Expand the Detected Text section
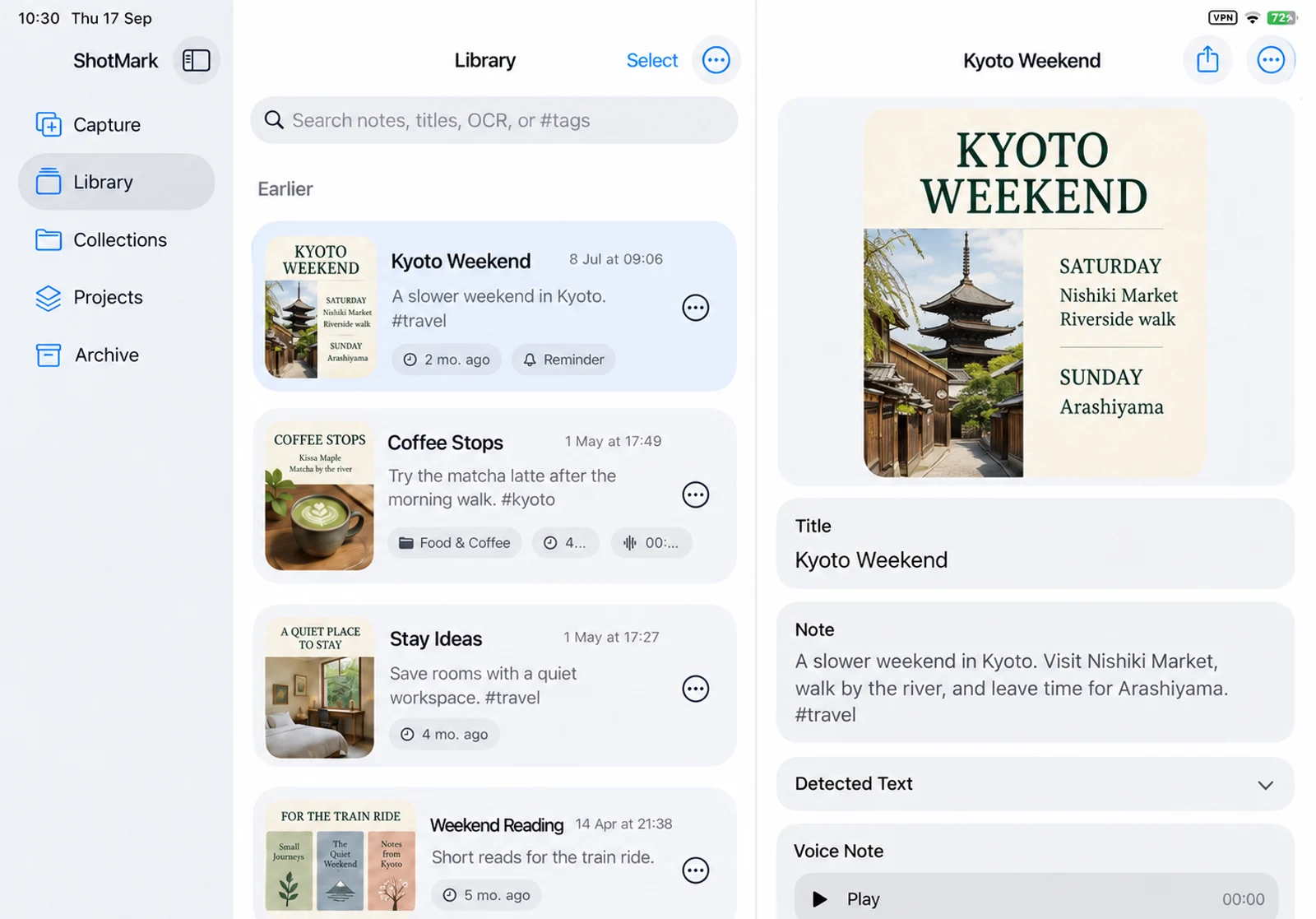Screen dimensions: 1316x919 point(1035,784)
